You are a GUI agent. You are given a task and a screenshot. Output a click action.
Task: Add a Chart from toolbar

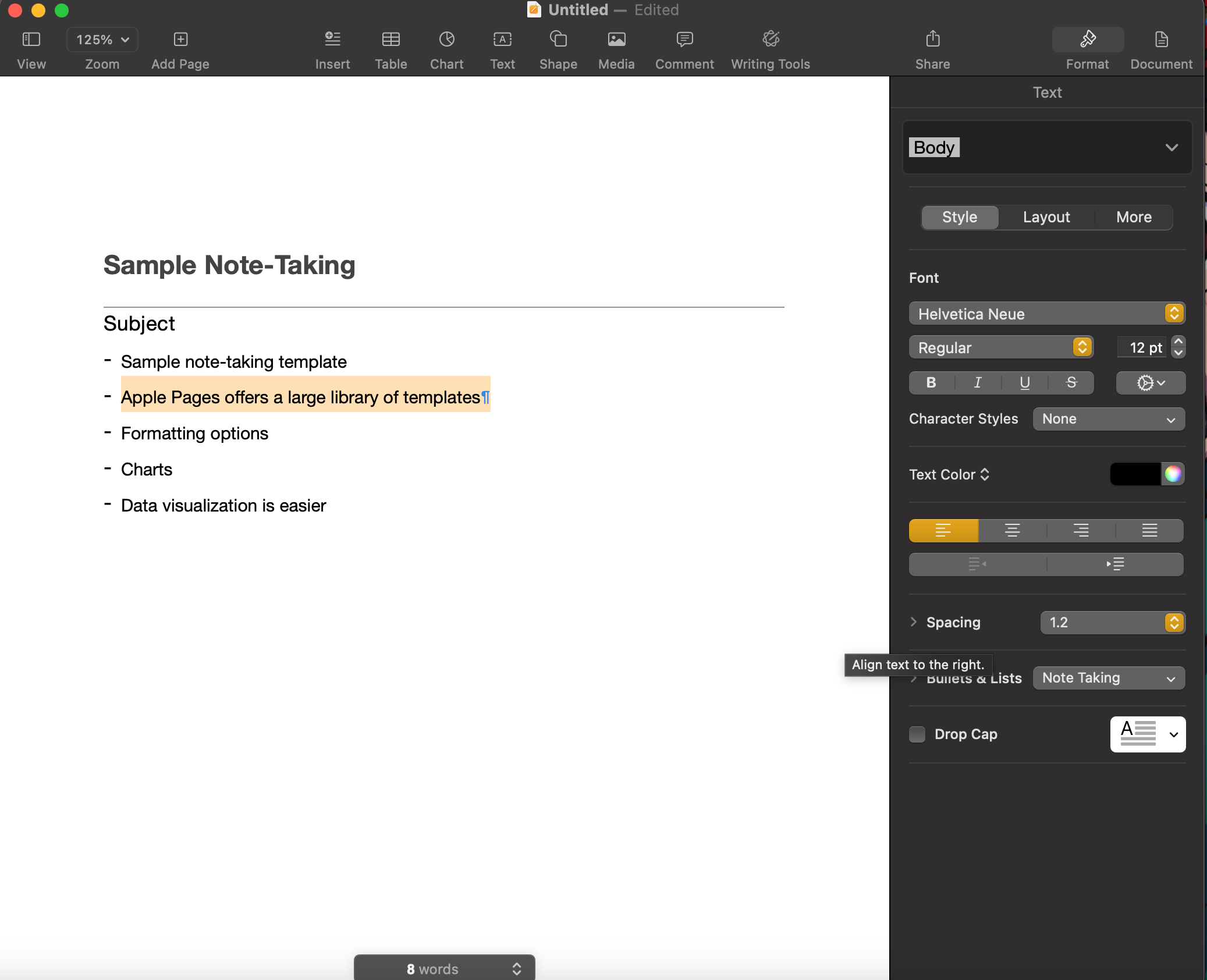tap(446, 40)
